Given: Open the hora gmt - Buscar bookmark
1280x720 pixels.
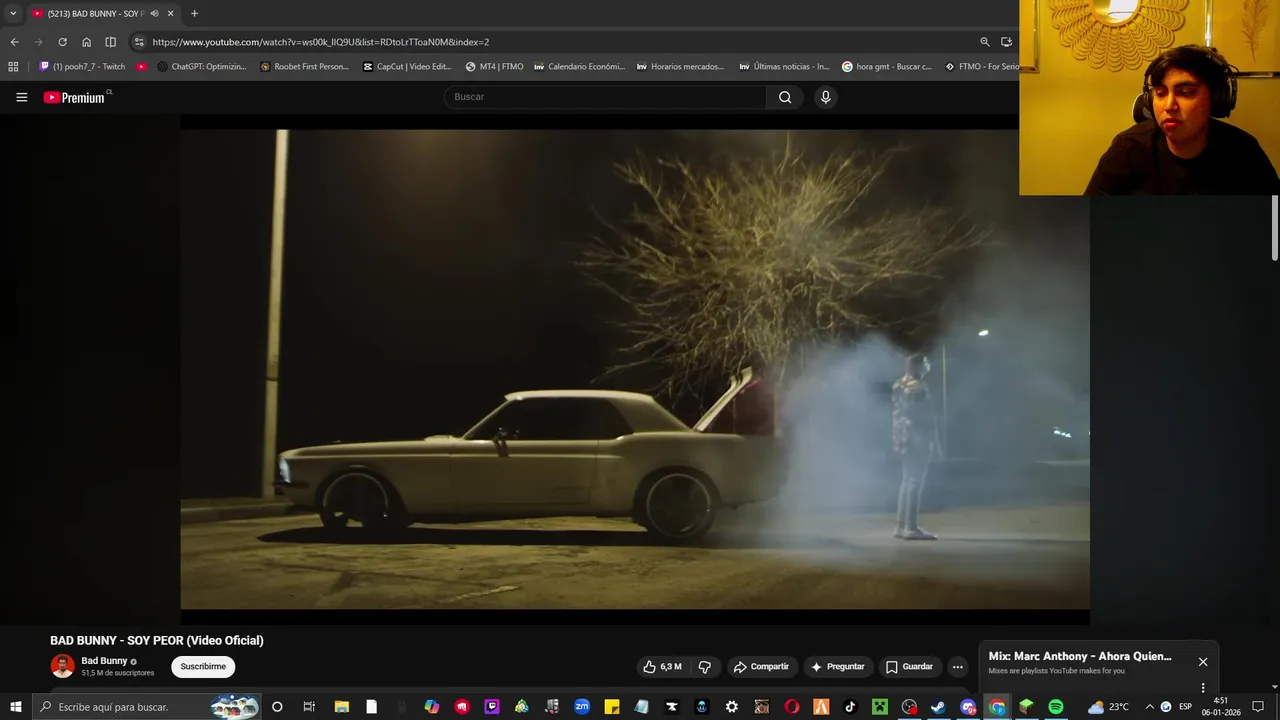Looking at the screenshot, I should pyautogui.click(x=887, y=67).
